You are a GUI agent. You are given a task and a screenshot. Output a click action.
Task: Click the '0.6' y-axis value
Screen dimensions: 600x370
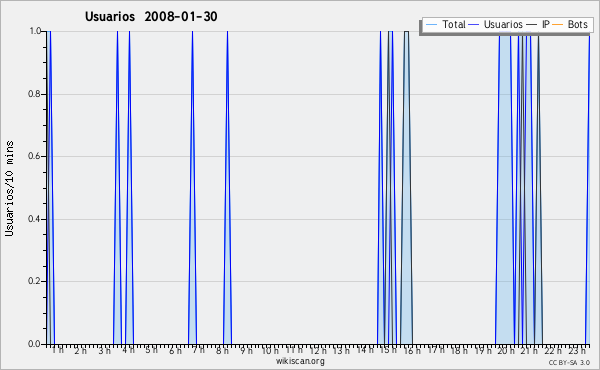click(x=35, y=156)
